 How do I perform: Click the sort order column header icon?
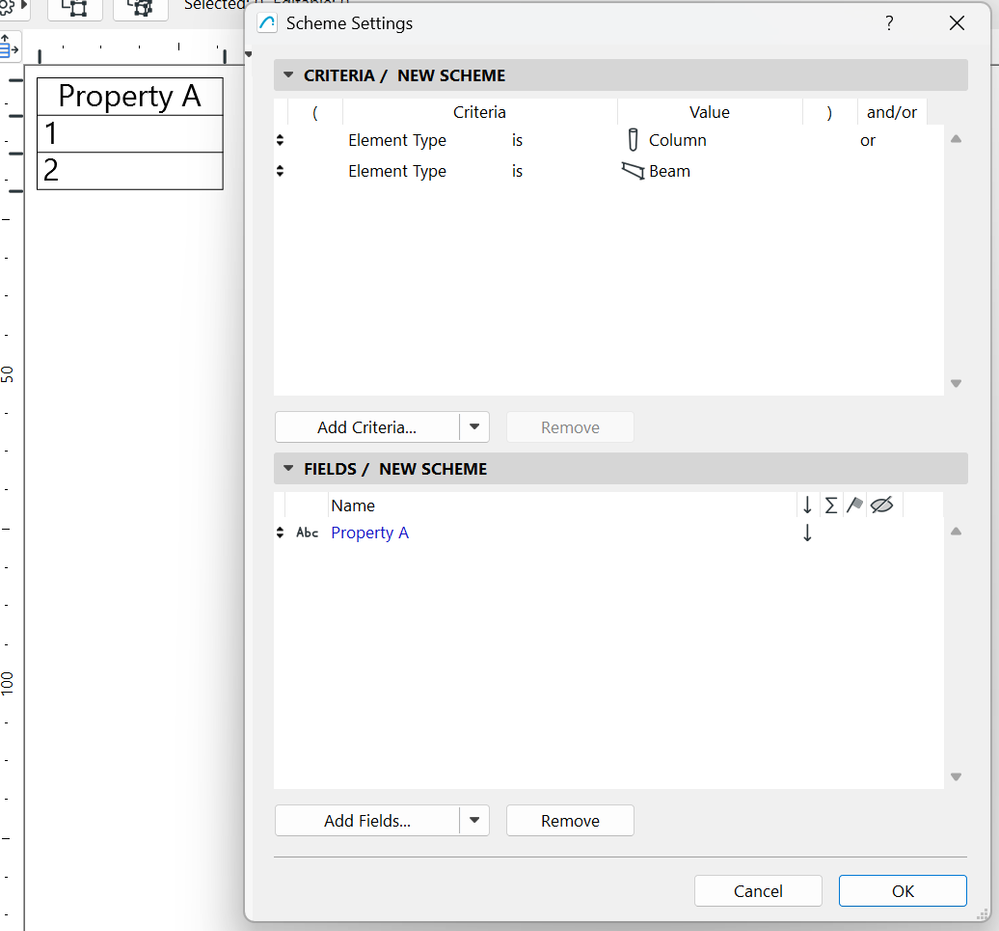807,505
